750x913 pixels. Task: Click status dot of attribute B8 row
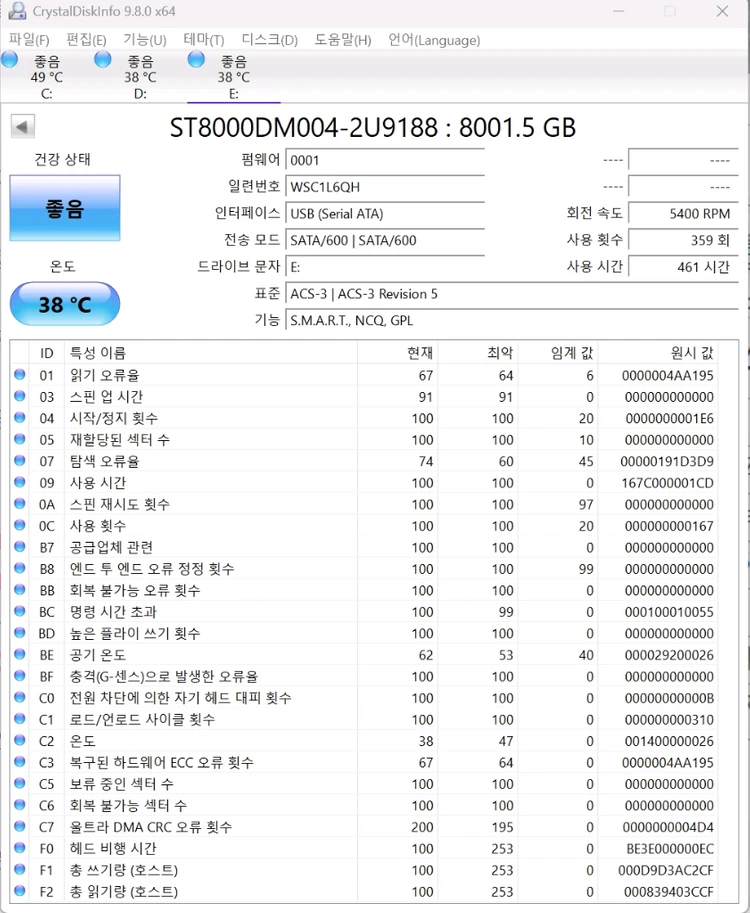[20, 568]
